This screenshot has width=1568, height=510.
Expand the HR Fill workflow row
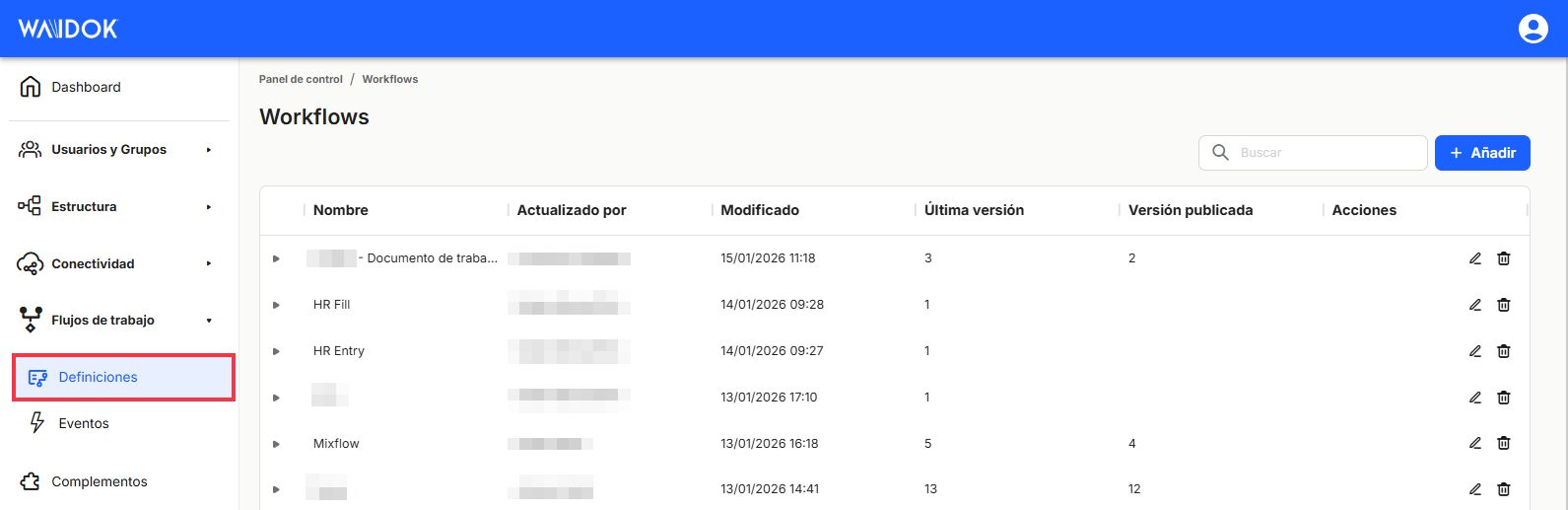276,305
